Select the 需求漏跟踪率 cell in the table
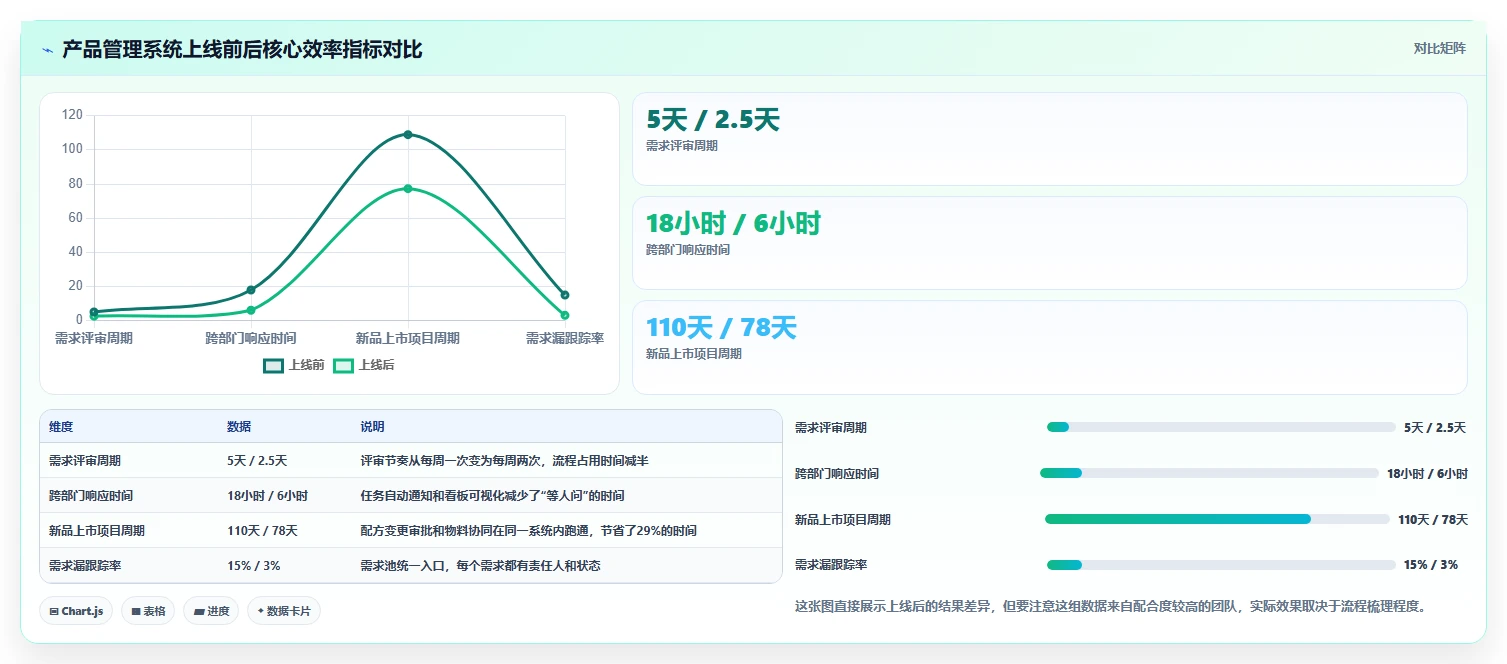Image resolution: width=1507 pixels, height=664 pixels. (x=85, y=566)
